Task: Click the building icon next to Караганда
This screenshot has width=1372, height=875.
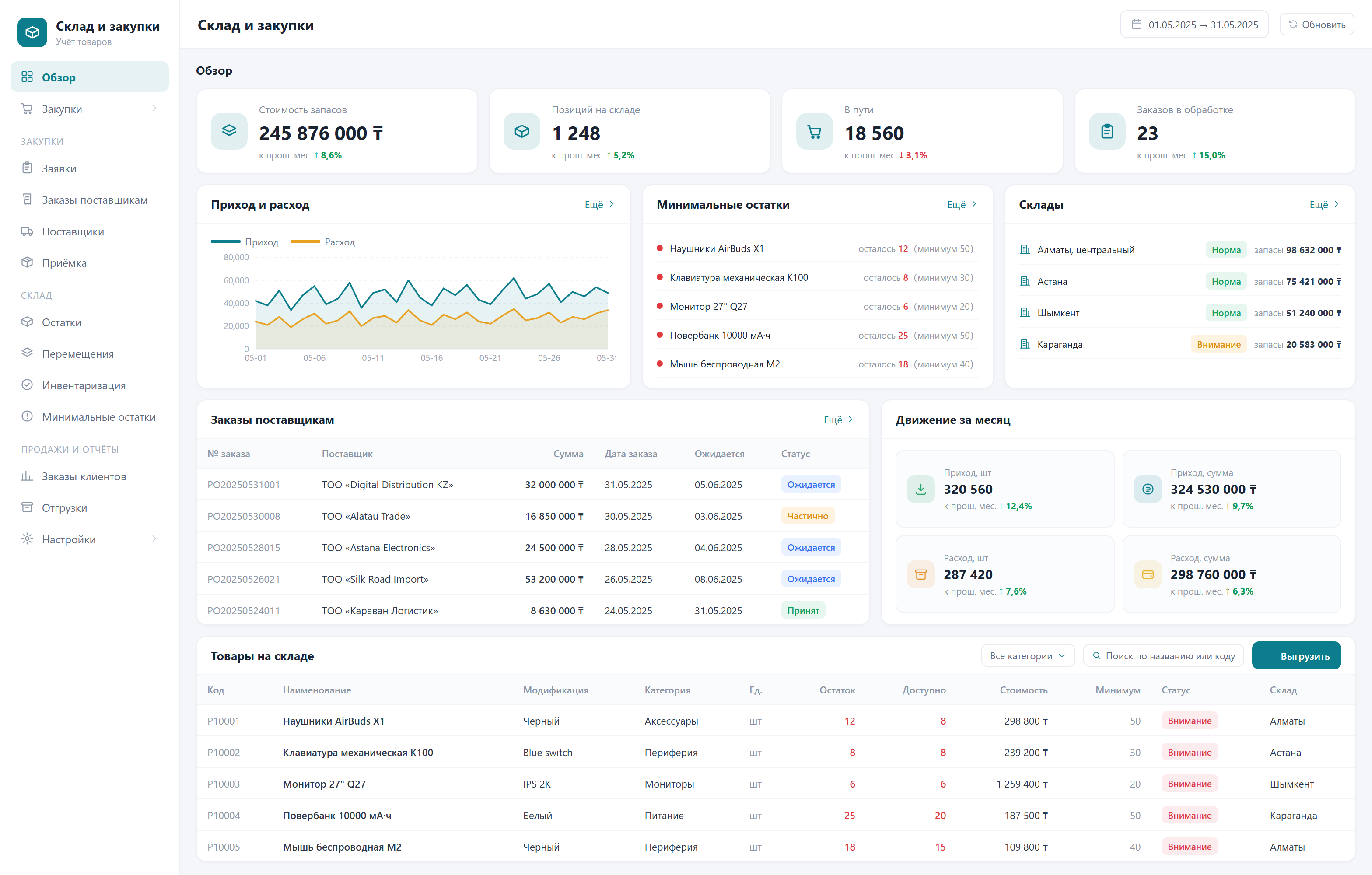Action: click(x=1025, y=344)
